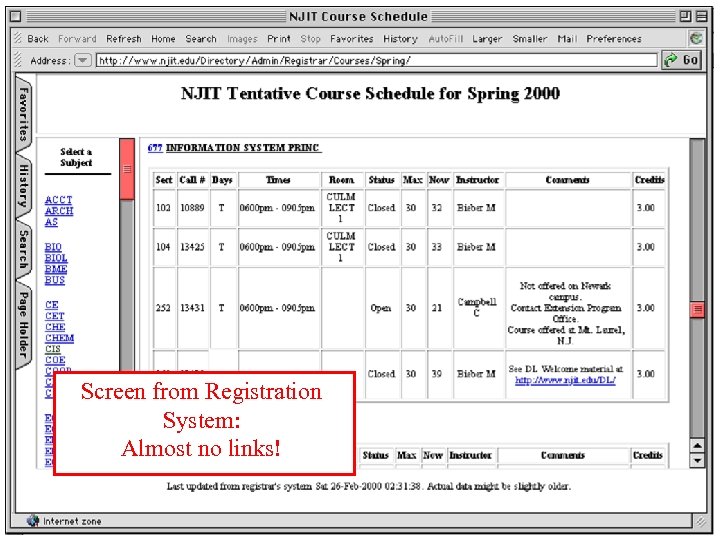Click the Go button
The width and height of the screenshot is (720, 540).
tap(682, 60)
